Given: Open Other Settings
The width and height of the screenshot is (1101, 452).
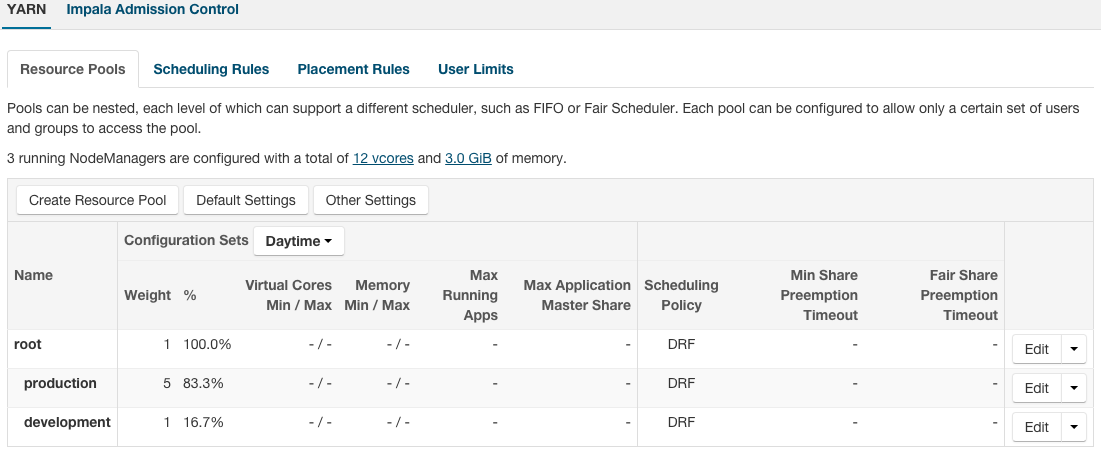Looking at the screenshot, I should pos(370,200).
